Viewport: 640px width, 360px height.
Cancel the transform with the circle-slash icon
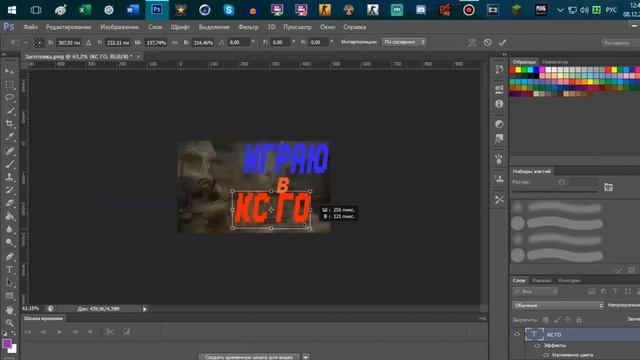tap(487, 42)
